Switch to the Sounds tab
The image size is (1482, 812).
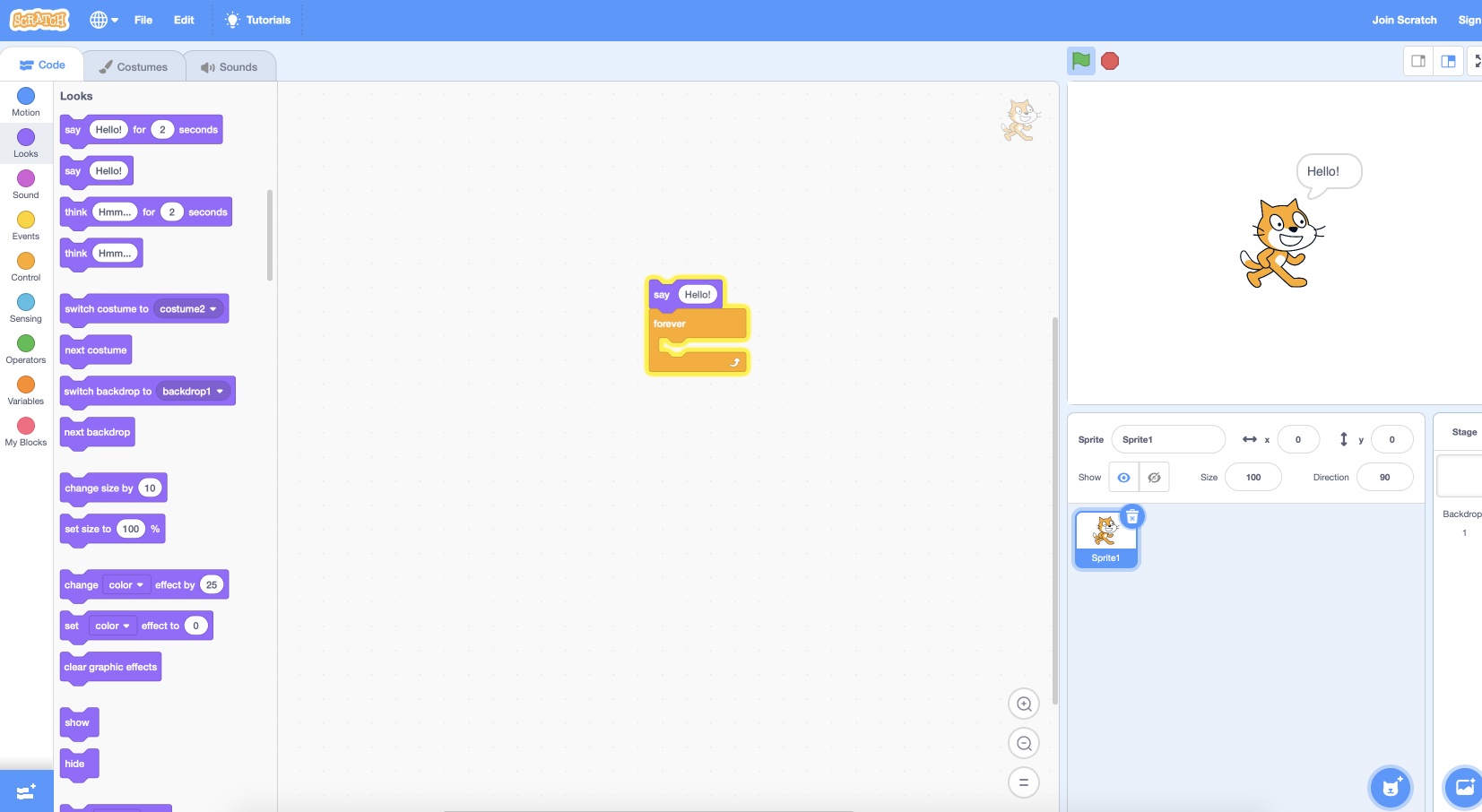click(230, 66)
